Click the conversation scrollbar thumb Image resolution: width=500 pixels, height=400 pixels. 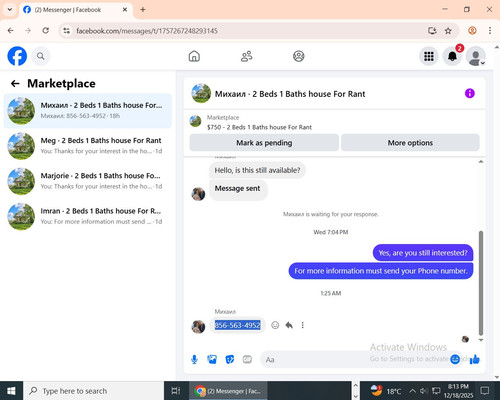(481, 283)
